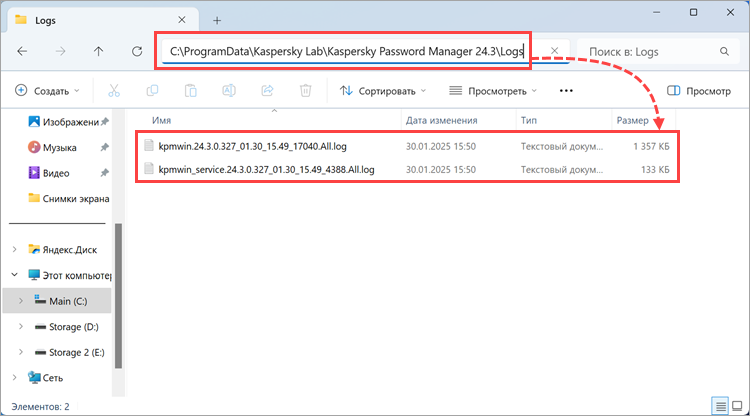Screen dimensions: 750x416
Task: Open the Просмотреть view dropdown
Action: click(x=493, y=90)
